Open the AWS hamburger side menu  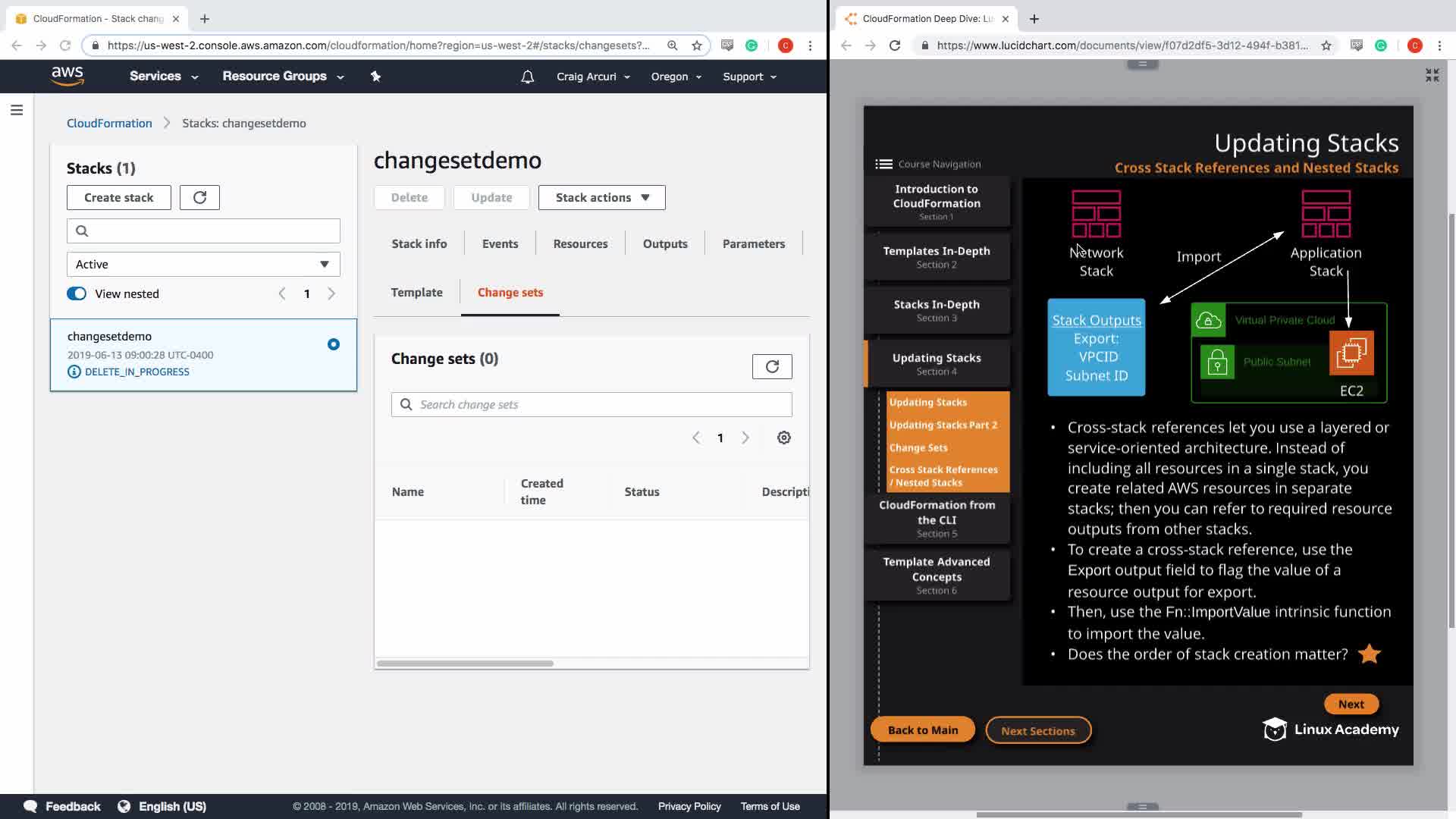pos(17,111)
